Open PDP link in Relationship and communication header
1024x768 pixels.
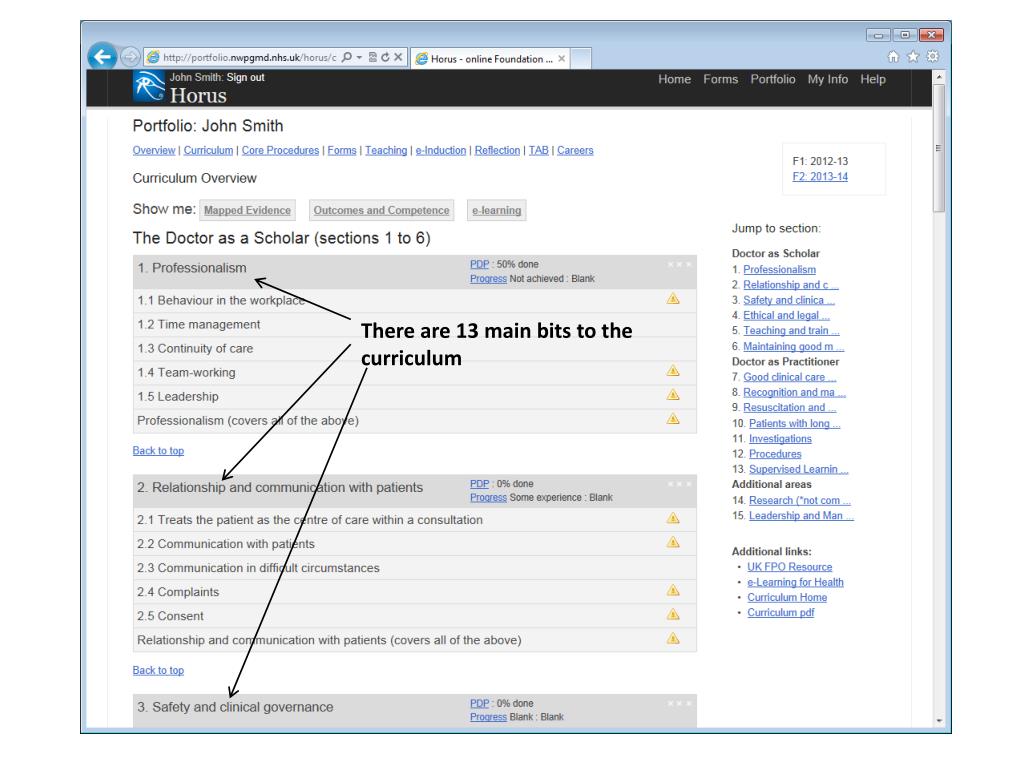[x=479, y=483]
